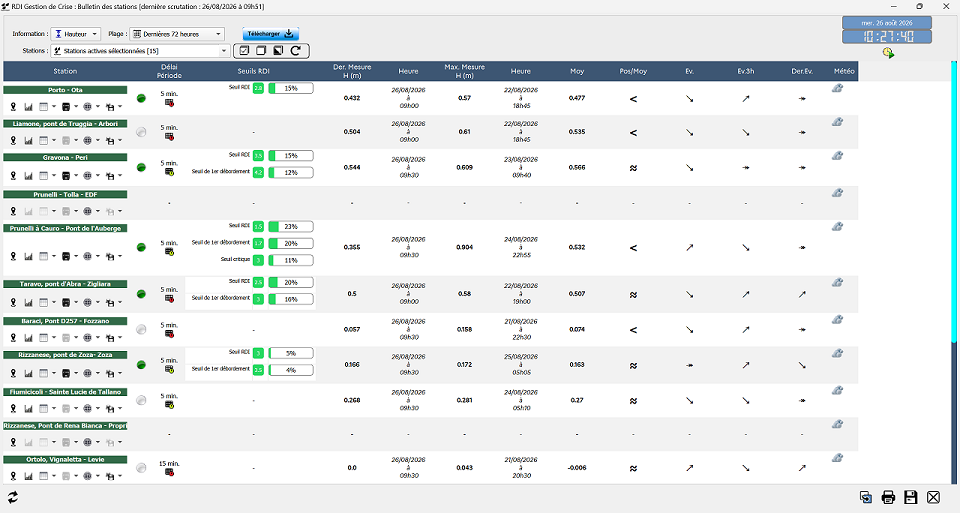Click the delay table icon for Taravo - Zigliara

170,299
